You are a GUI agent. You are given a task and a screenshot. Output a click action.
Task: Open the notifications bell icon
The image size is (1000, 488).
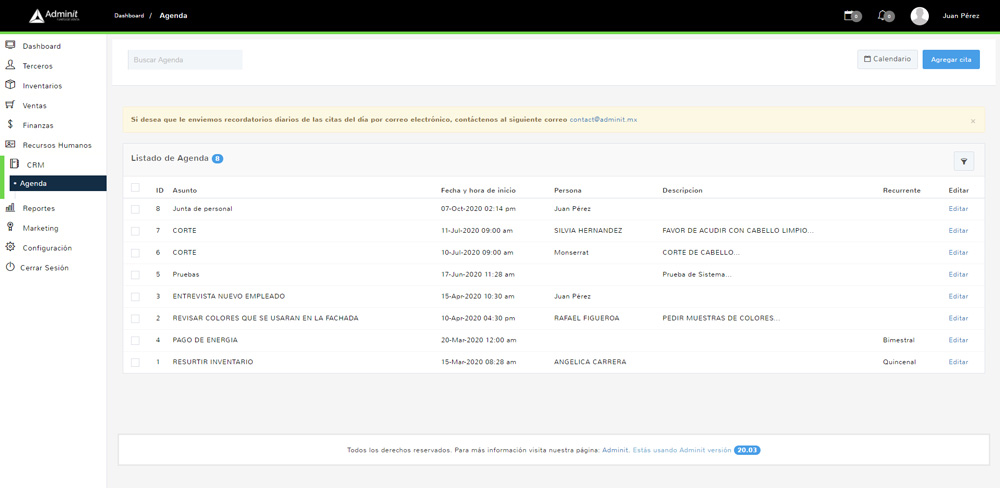tap(883, 16)
